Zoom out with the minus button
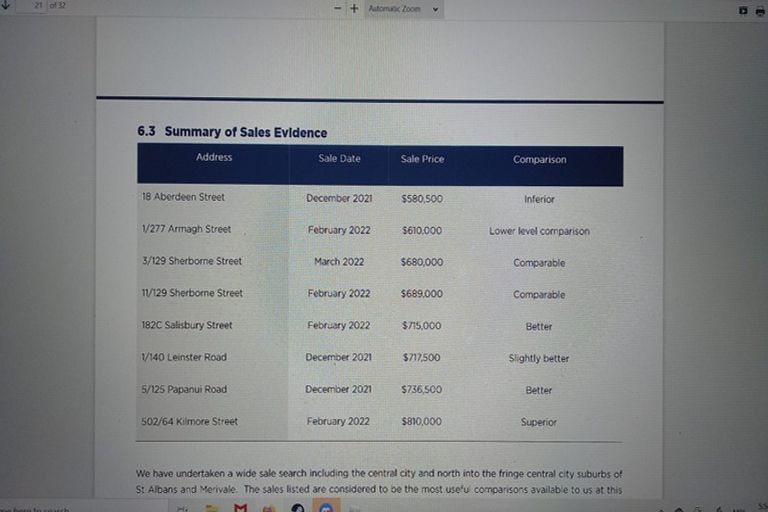This screenshot has width=768, height=512. point(339,8)
